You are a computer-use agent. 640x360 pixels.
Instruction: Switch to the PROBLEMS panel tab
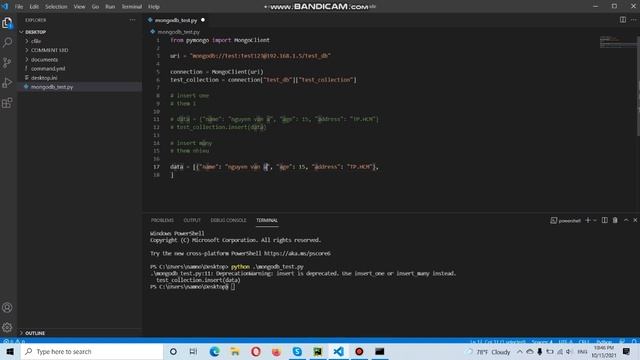click(x=162, y=220)
